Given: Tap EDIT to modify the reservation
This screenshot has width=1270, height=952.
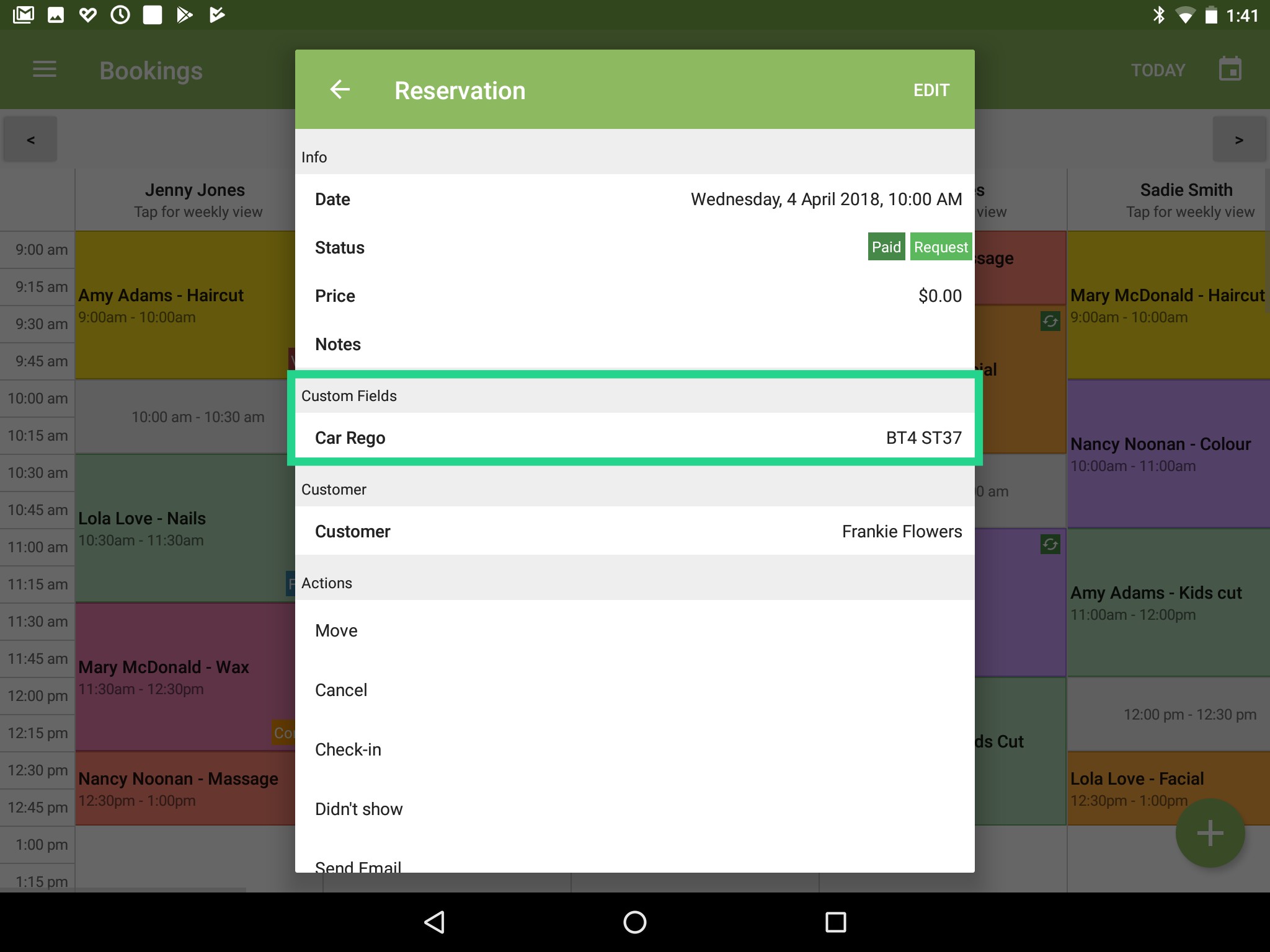Looking at the screenshot, I should tap(930, 90).
